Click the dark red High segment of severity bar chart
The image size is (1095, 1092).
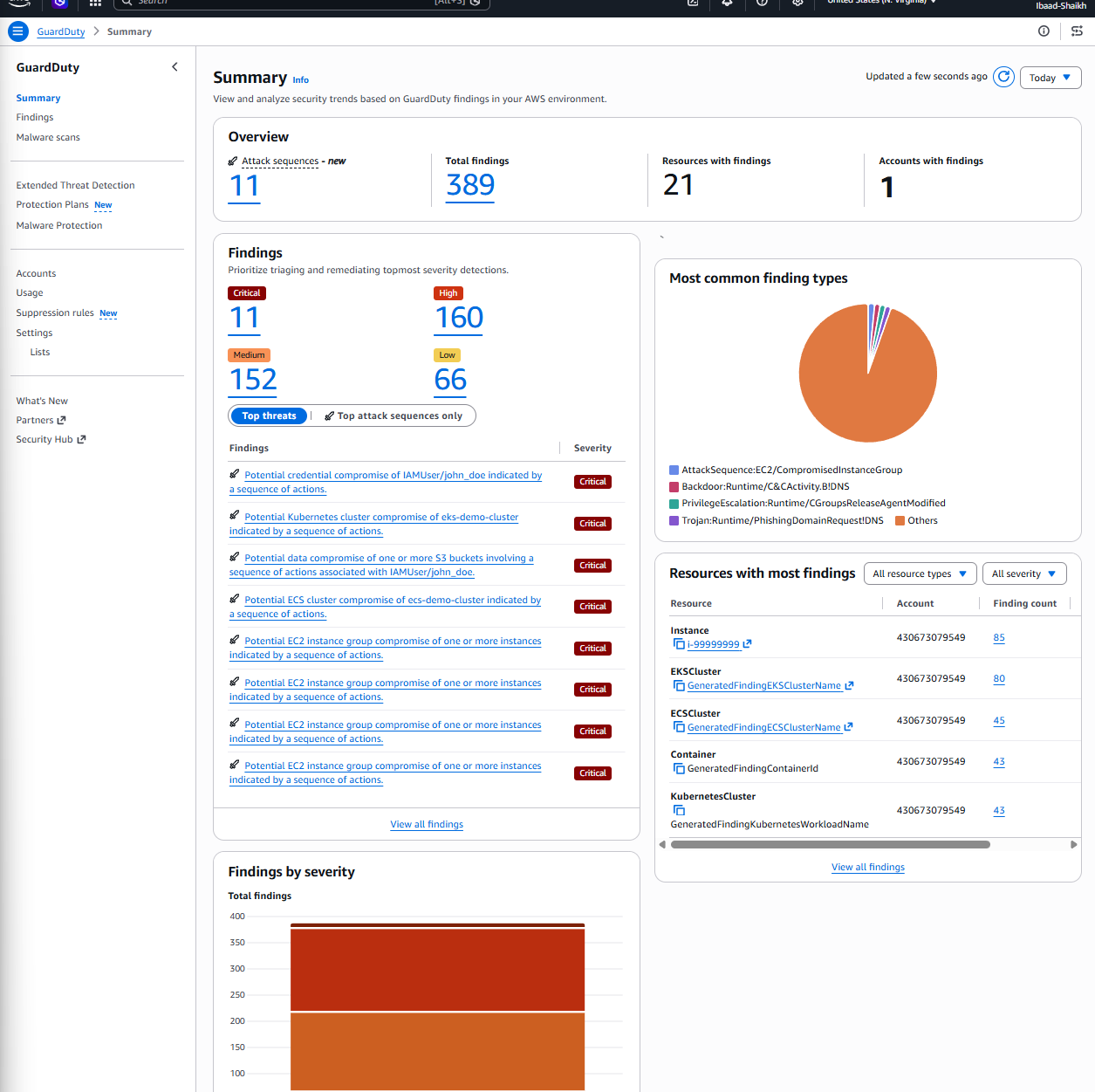click(437, 969)
